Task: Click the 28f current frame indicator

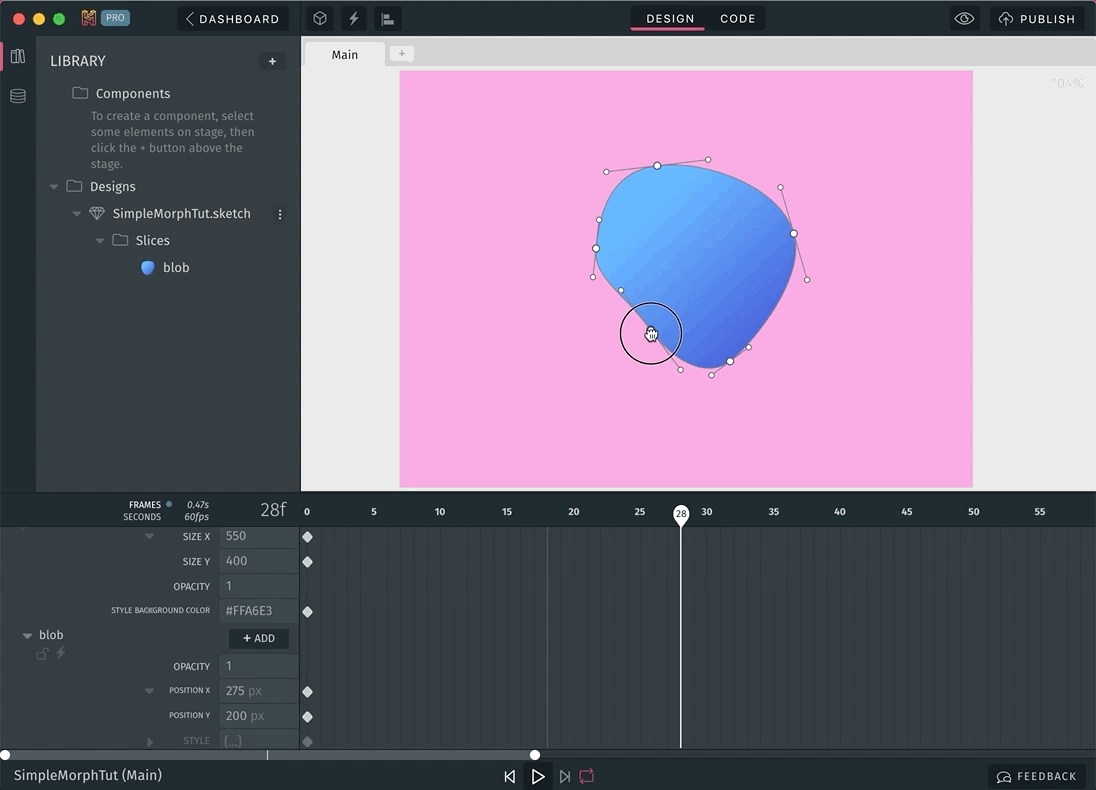Action: tap(273, 510)
